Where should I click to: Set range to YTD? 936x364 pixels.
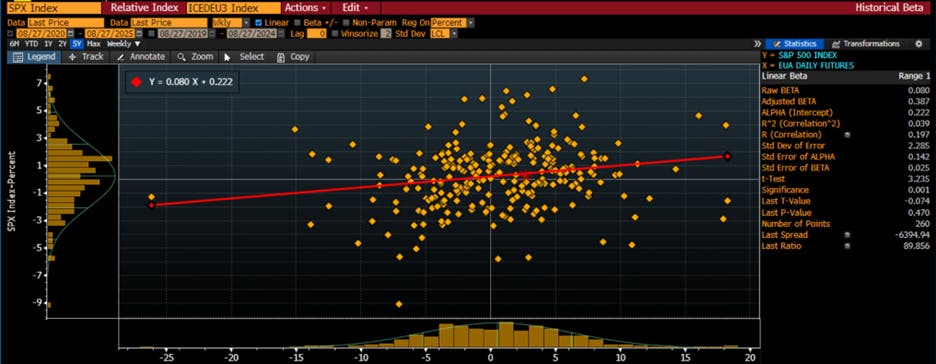tap(32, 44)
